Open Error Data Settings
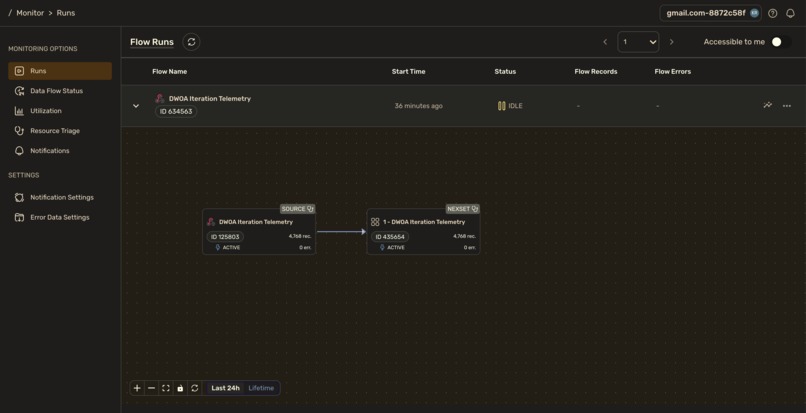This screenshot has width=806, height=413. tap(60, 218)
